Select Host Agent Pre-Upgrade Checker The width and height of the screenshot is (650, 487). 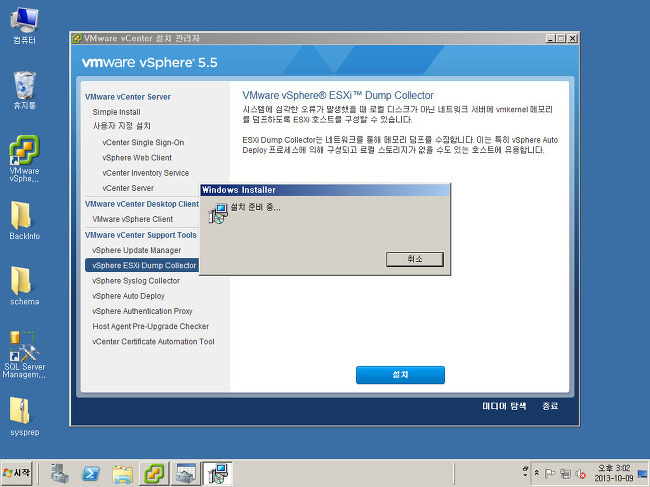point(150,326)
